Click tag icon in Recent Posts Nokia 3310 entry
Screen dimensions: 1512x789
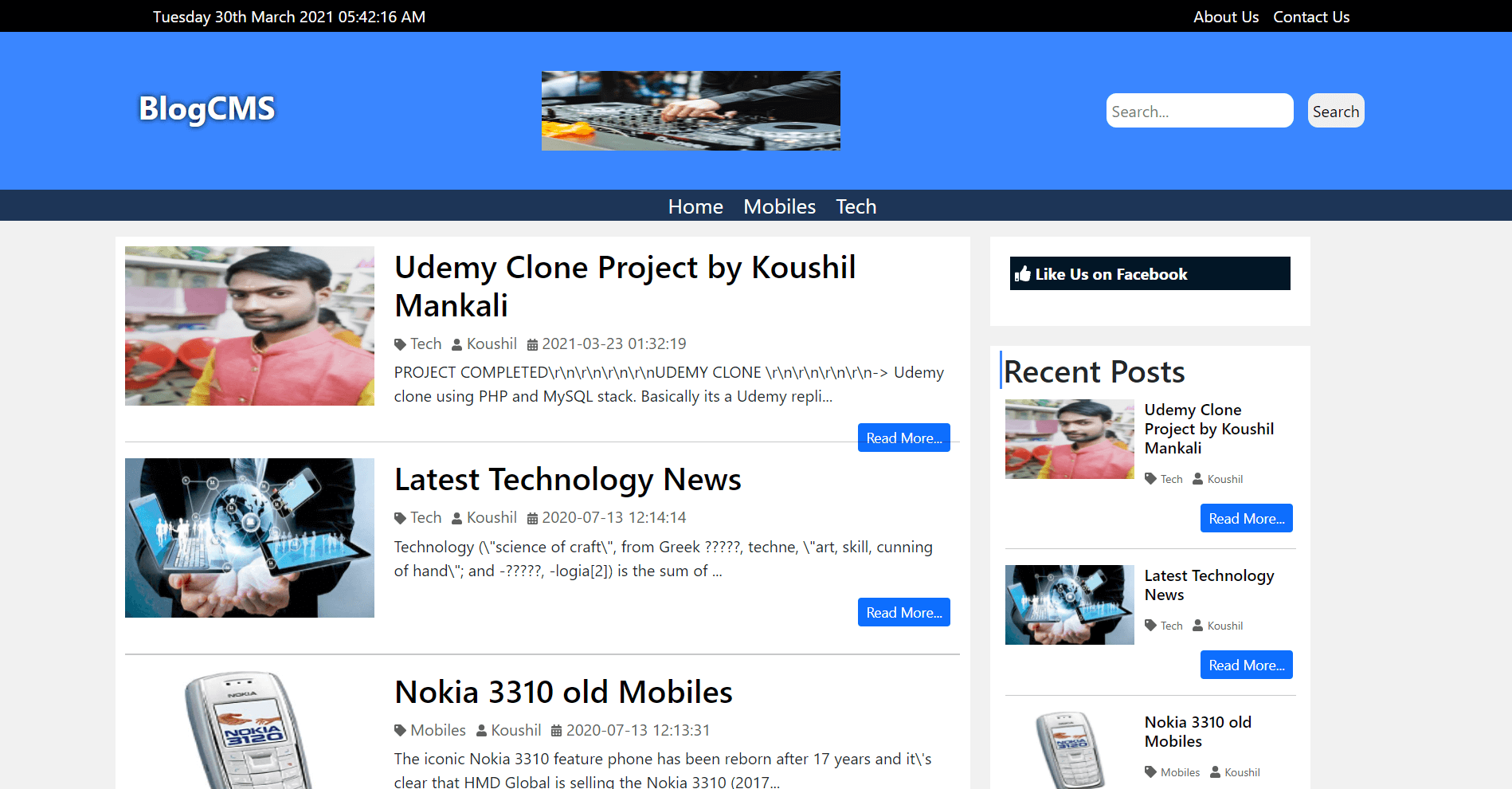[x=1150, y=772]
